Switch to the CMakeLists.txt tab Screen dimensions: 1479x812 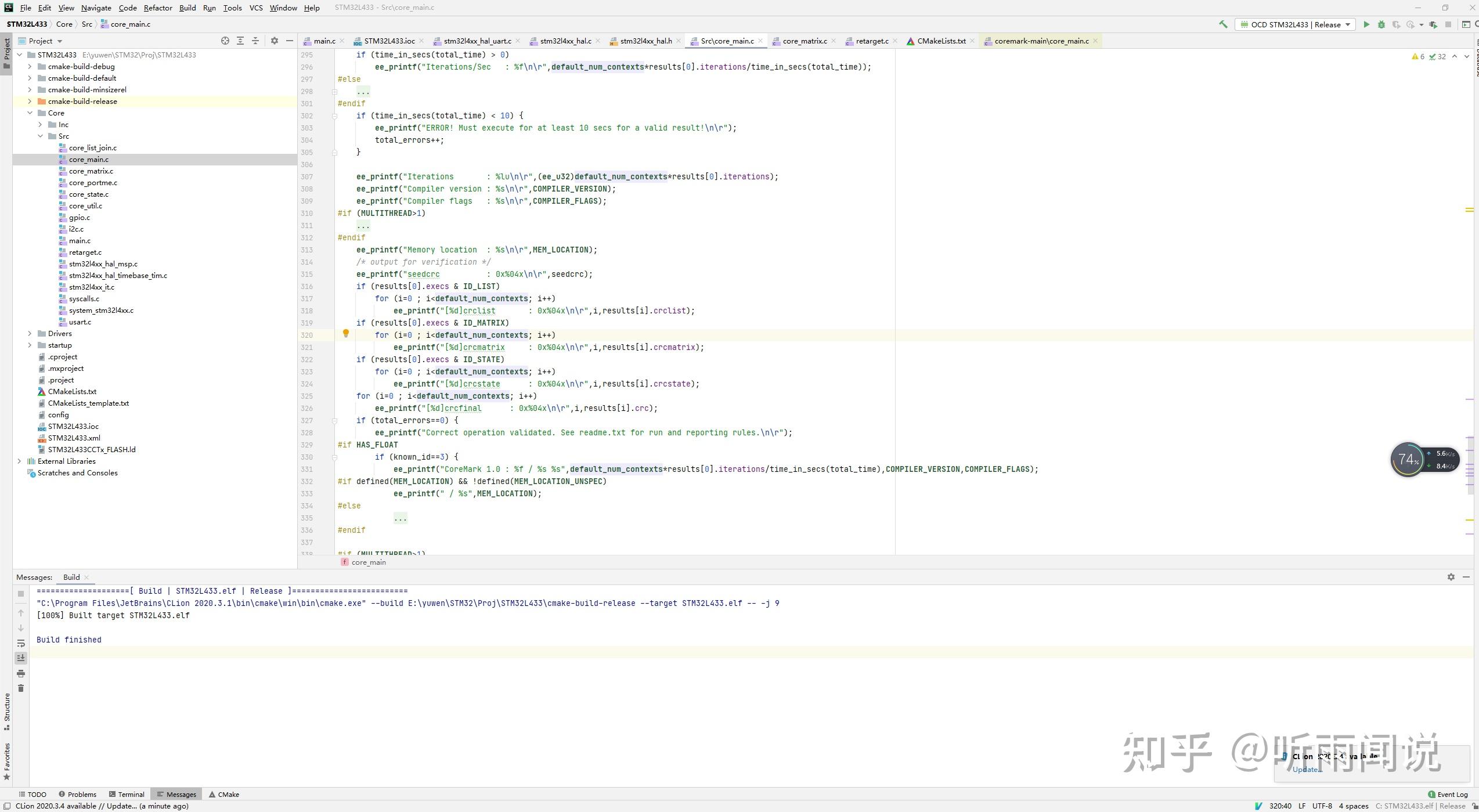point(941,41)
